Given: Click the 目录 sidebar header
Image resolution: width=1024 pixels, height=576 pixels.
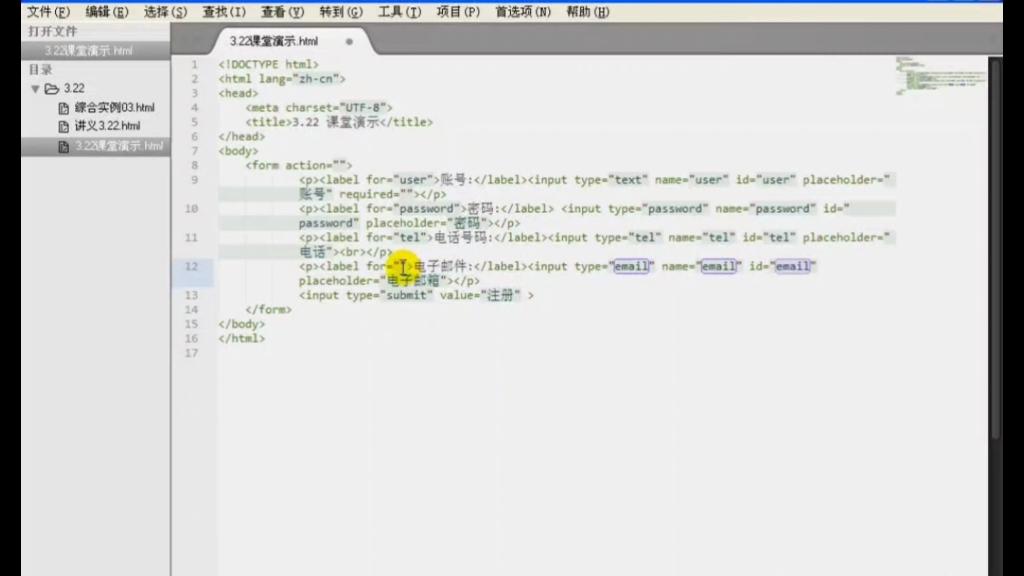Looking at the screenshot, I should 40,70.
